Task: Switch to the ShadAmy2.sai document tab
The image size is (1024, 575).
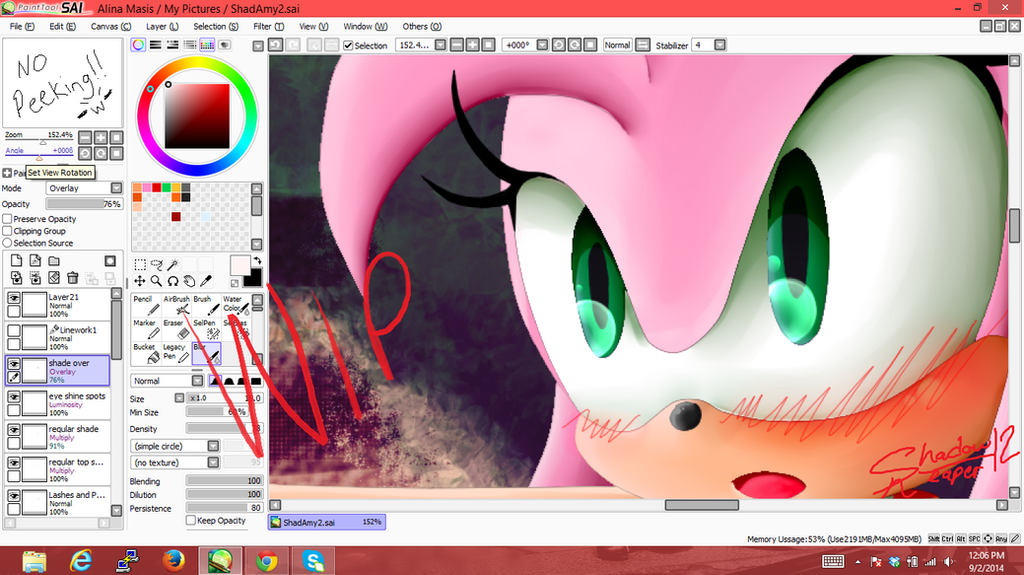Action: tap(327, 522)
